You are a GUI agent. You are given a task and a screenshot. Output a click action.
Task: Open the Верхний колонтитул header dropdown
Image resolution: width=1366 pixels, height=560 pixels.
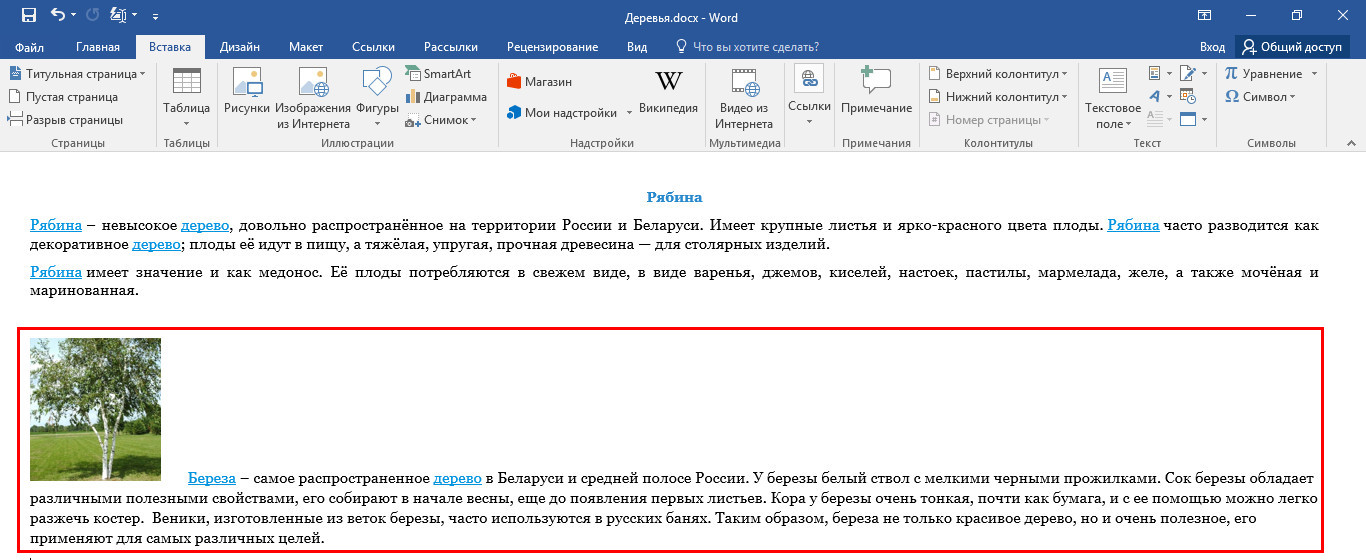tap(997, 74)
